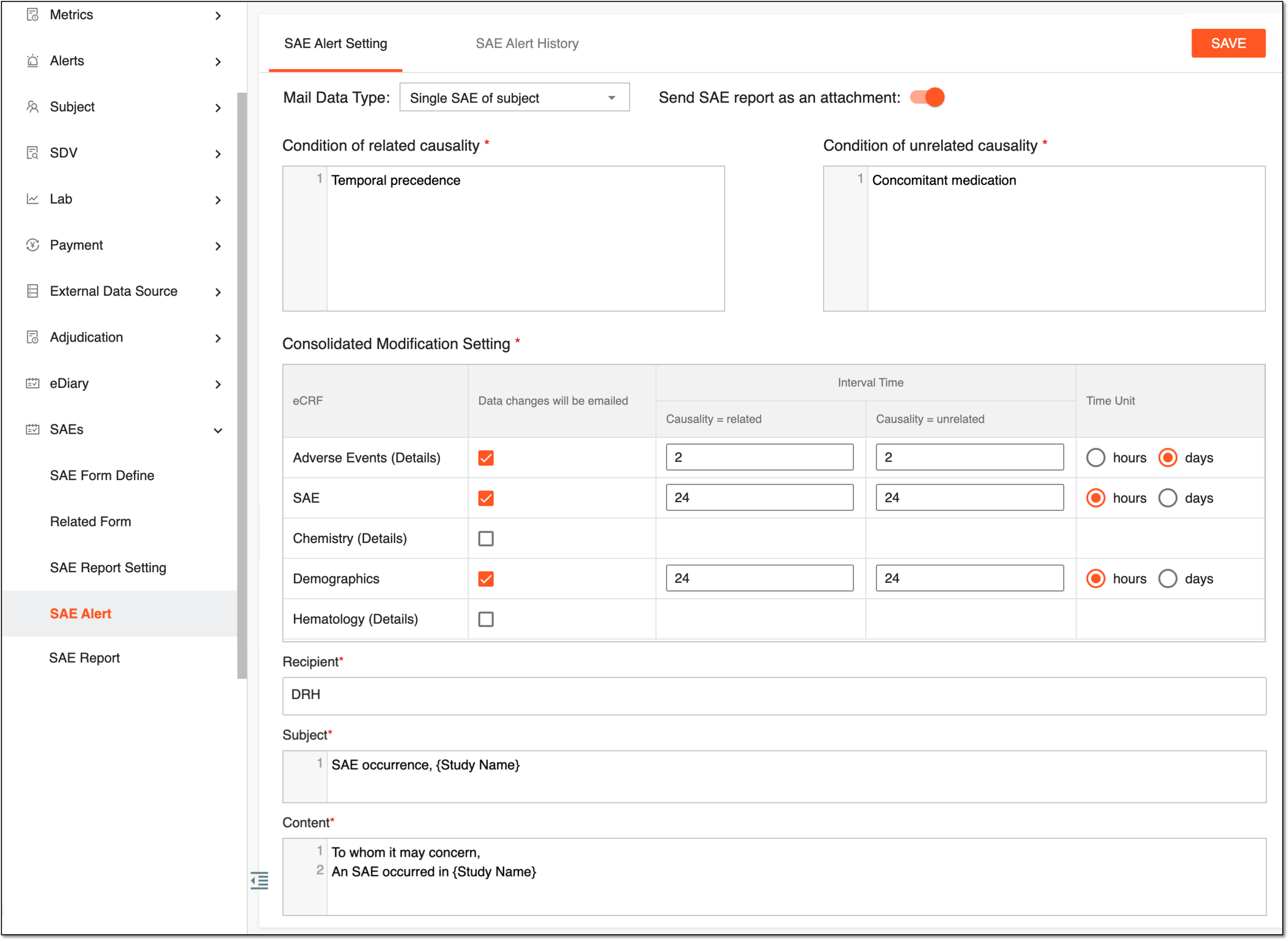The image size is (1288, 940).
Task: Expand the Lab menu chevron
Action: (x=218, y=200)
